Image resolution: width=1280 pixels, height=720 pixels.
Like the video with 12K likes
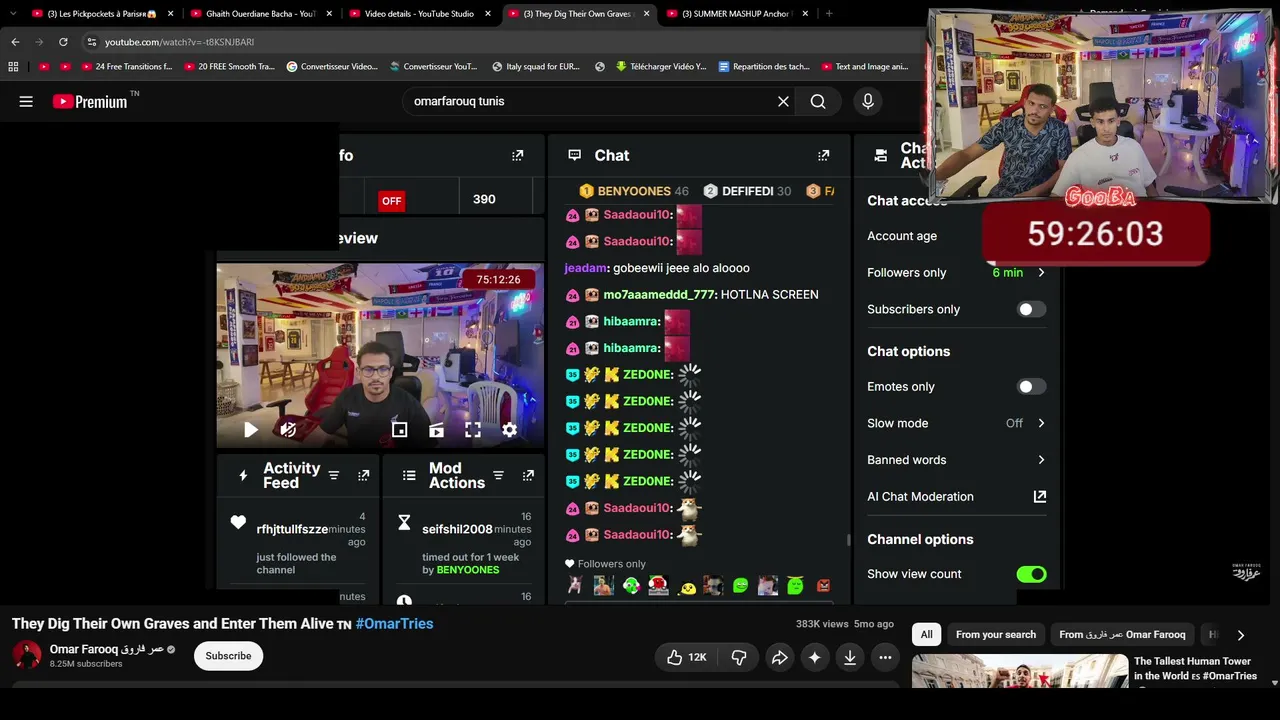coord(687,657)
